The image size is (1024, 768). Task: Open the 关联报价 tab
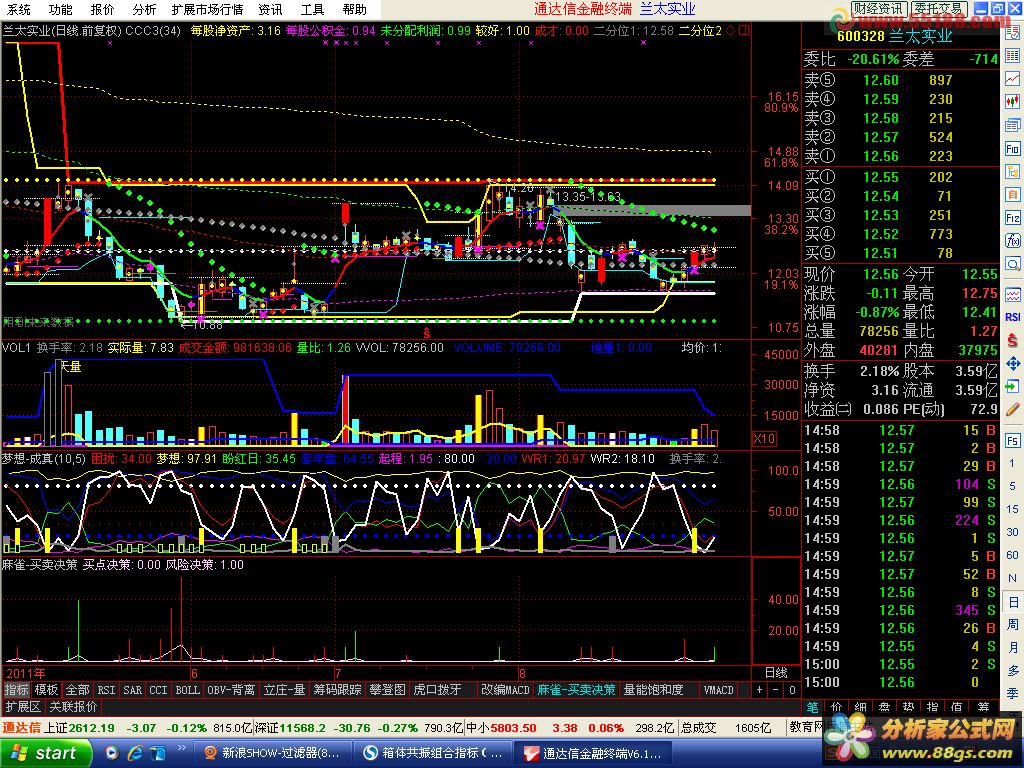(x=73, y=707)
